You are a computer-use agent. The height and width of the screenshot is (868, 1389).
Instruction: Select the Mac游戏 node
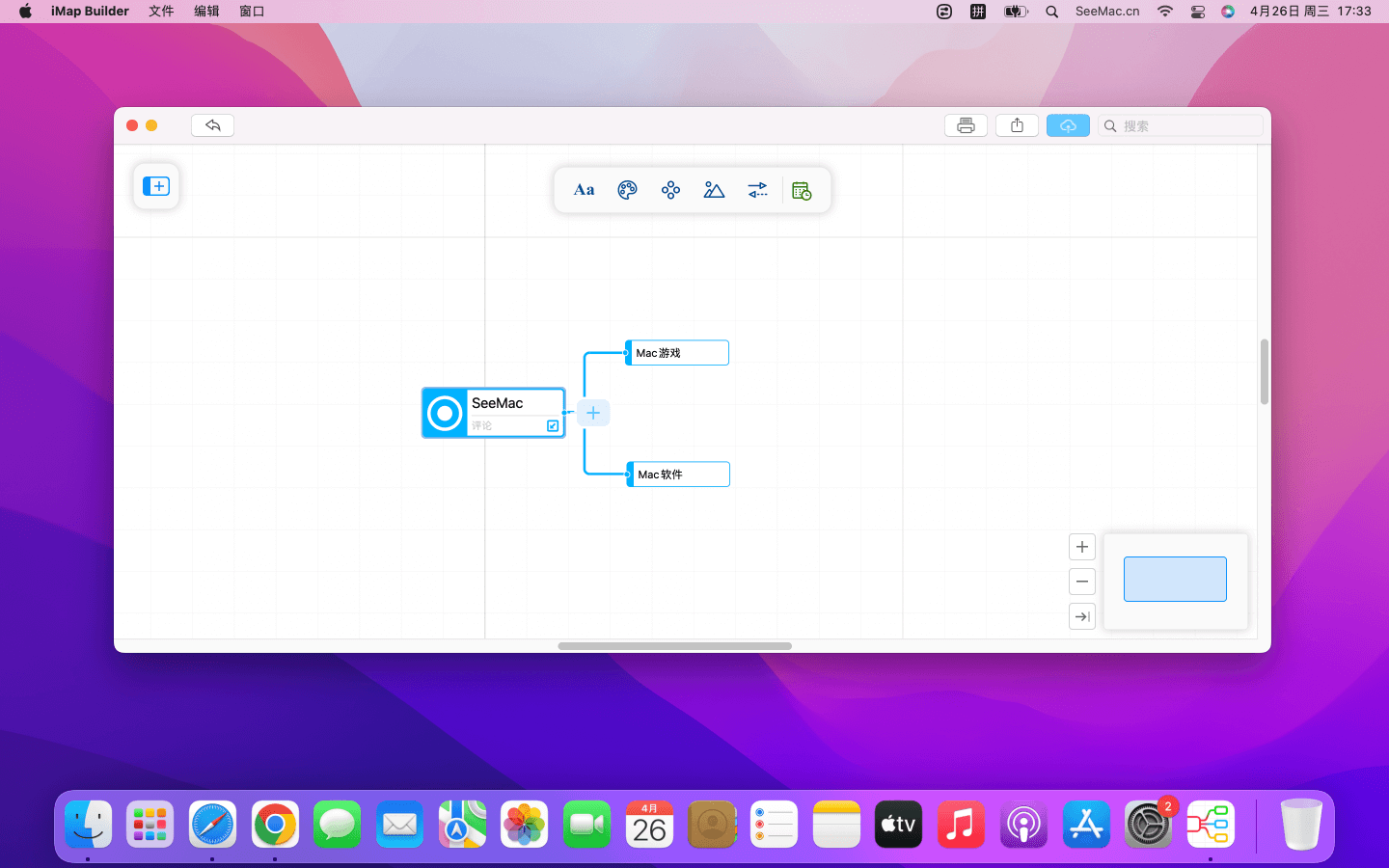[677, 353]
